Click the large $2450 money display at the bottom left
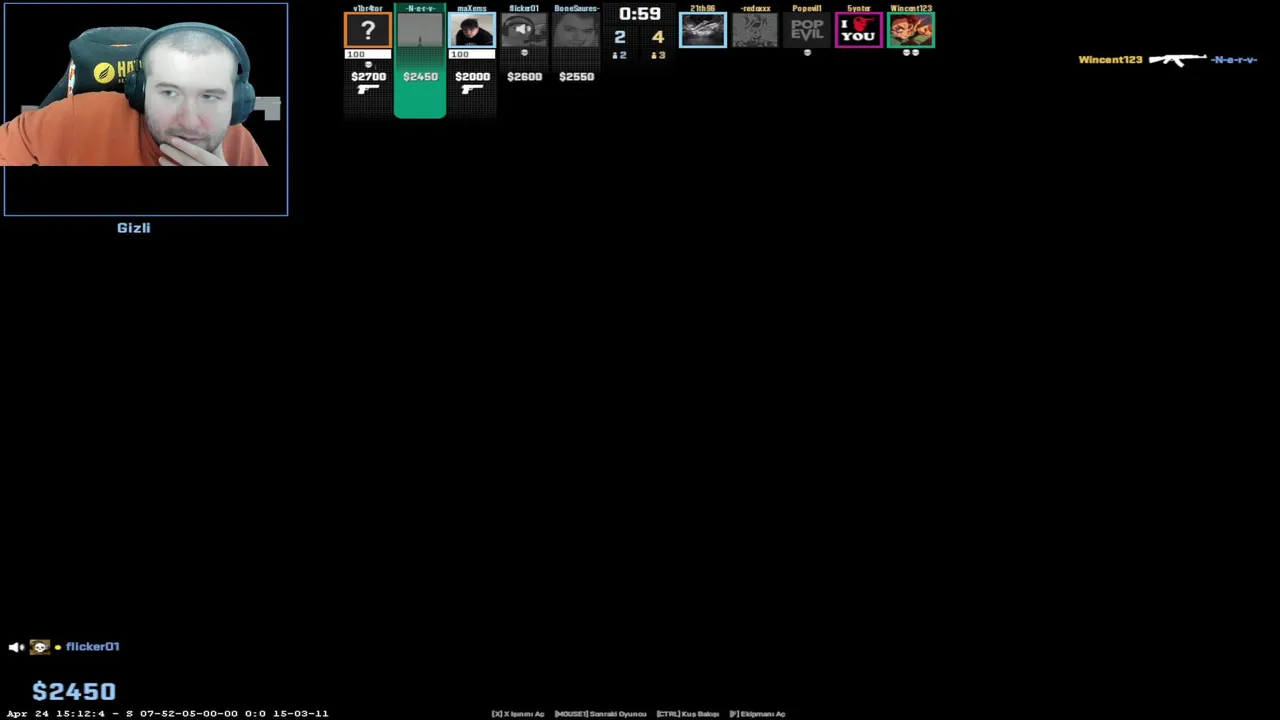This screenshot has height=720, width=1280. point(74,691)
